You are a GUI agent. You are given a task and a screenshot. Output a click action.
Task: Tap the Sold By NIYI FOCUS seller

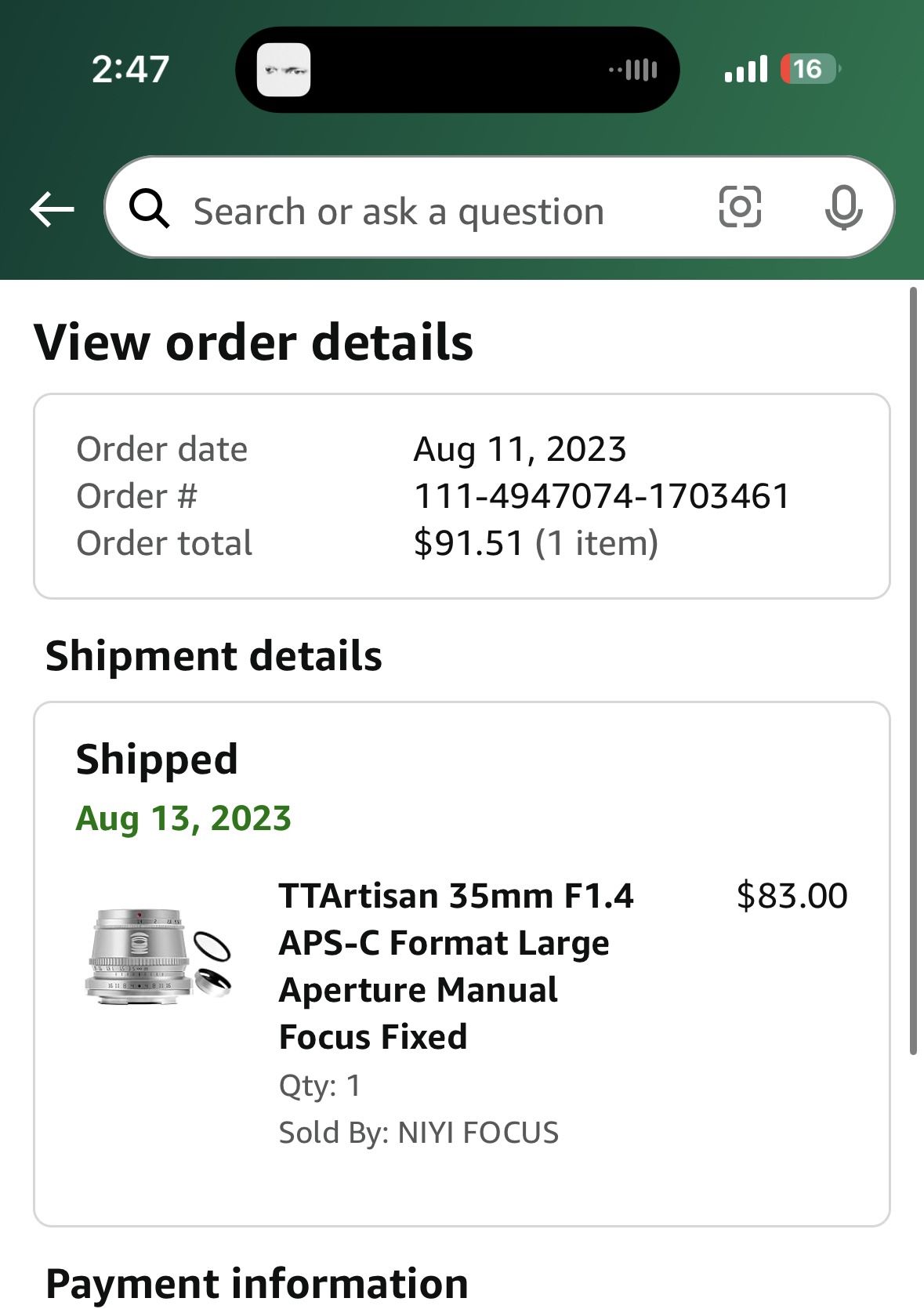click(x=419, y=1133)
